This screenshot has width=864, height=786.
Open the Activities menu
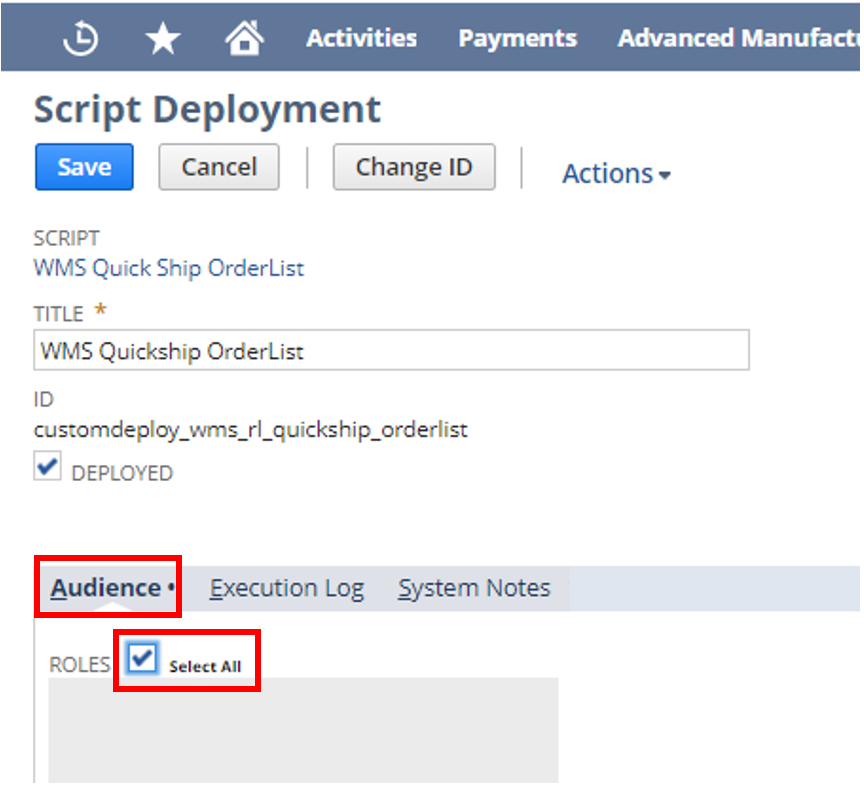point(361,39)
